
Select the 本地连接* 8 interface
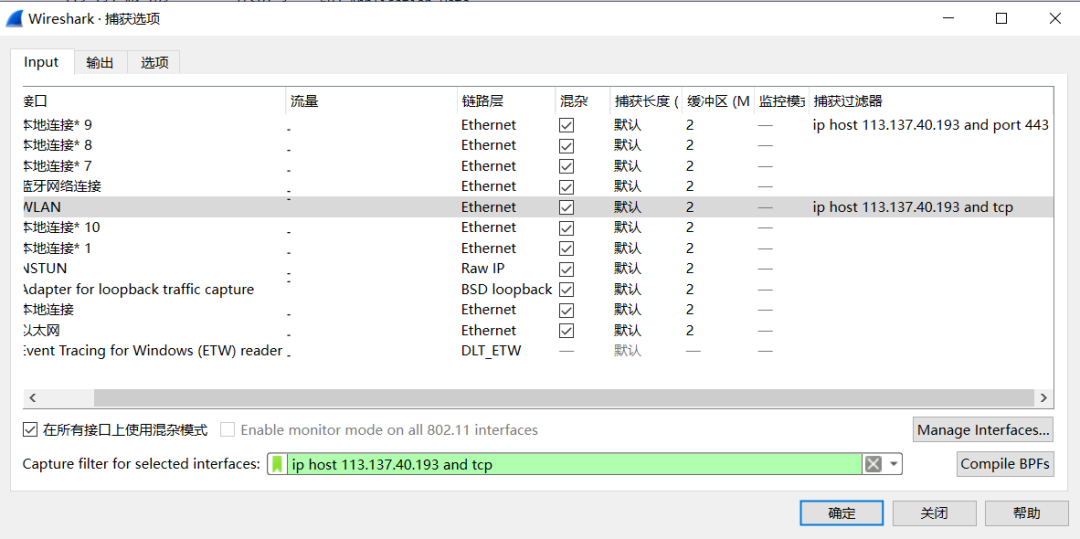(x=58, y=146)
